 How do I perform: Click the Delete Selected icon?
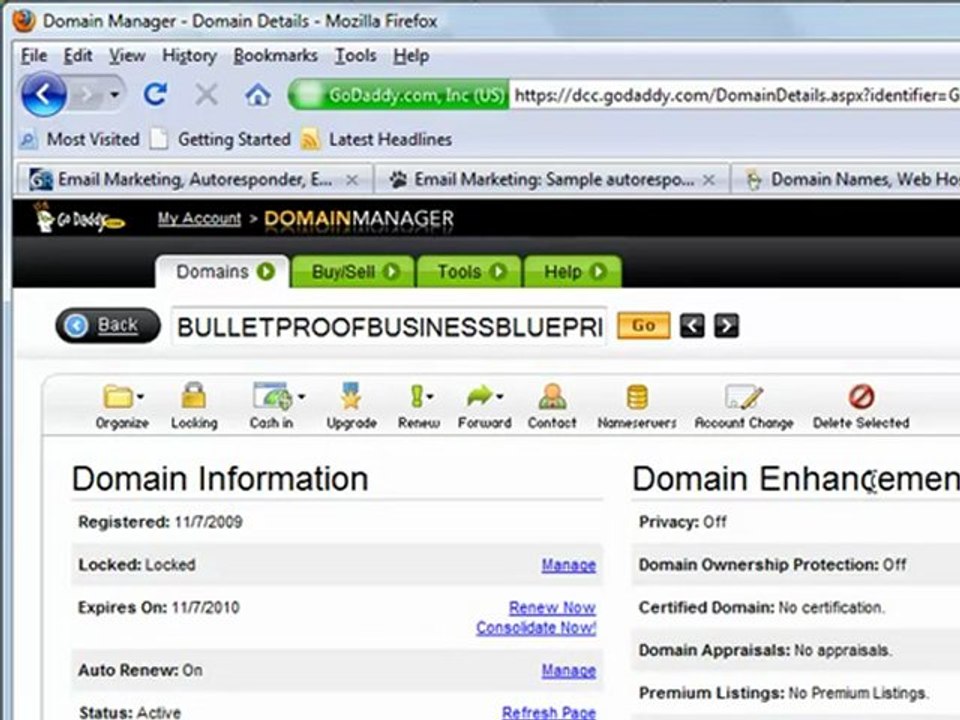click(861, 397)
